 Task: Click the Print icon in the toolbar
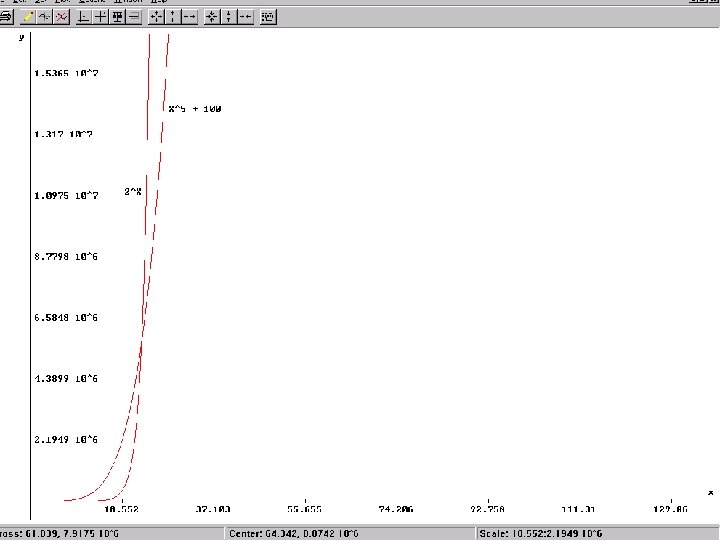(6, 17)
